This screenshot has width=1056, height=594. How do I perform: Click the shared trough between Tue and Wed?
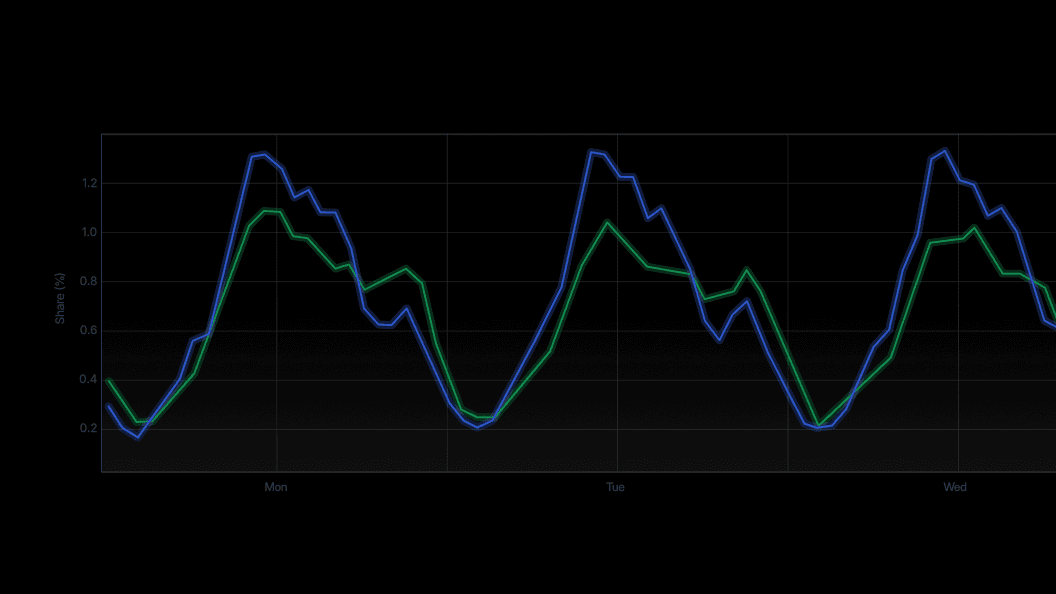tap(818, 427)
